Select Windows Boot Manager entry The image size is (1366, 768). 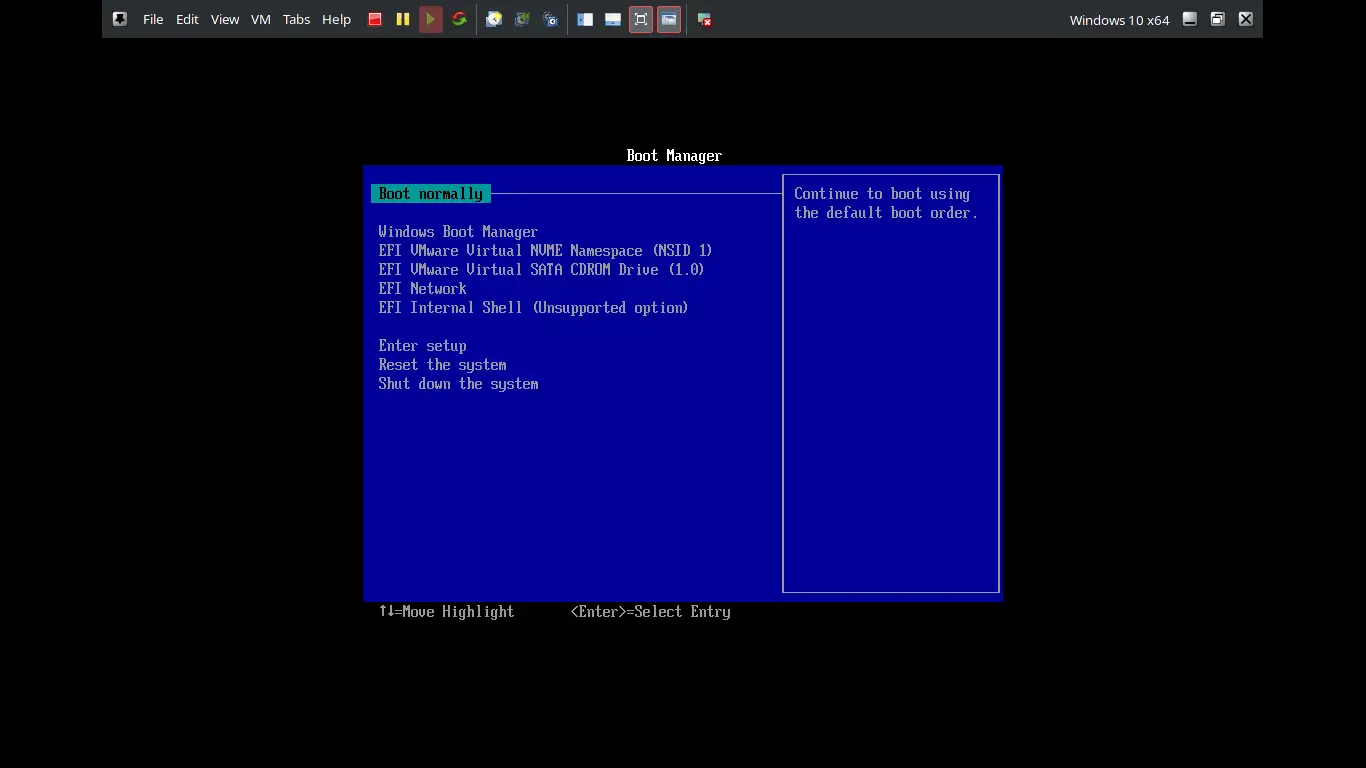[458, 232]
